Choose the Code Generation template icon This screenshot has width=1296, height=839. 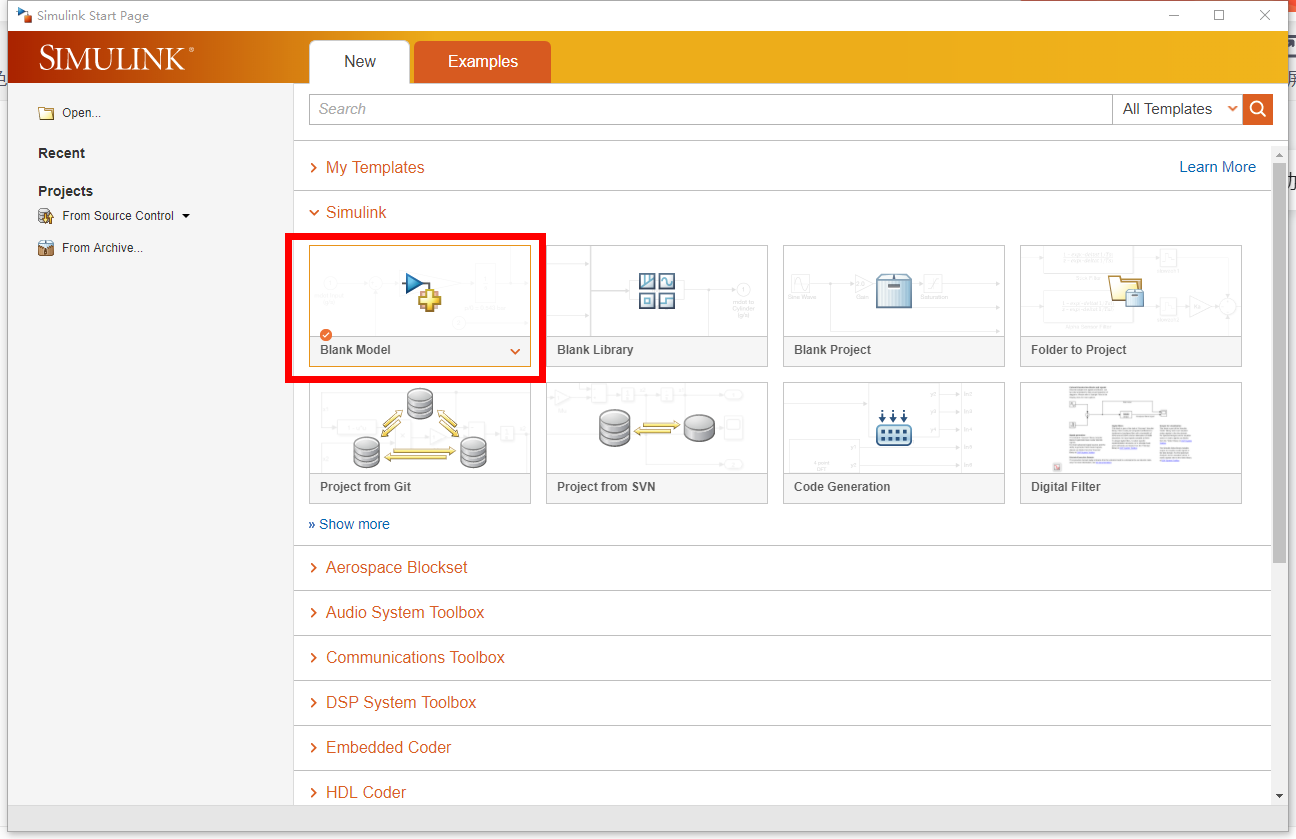point(894,428)
